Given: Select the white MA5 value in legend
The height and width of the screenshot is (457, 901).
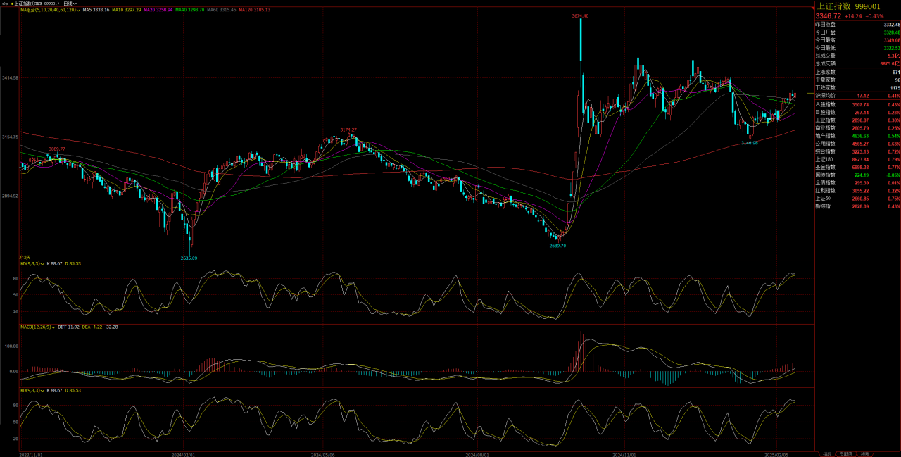Looking at the screenshot, I should [x=95, y=10].
